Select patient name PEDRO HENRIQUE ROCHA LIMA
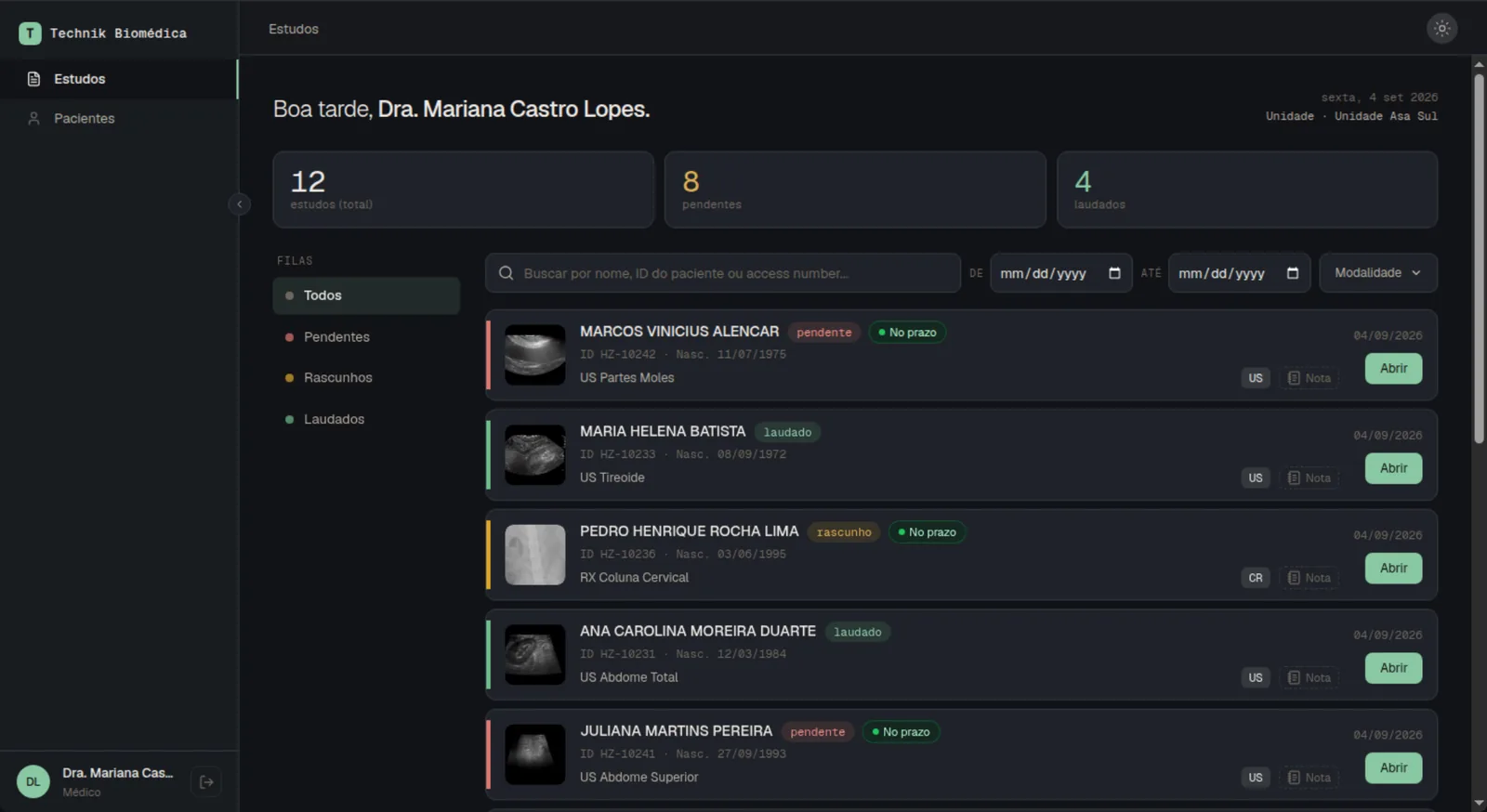1487x812 pixels. point(689,531)
